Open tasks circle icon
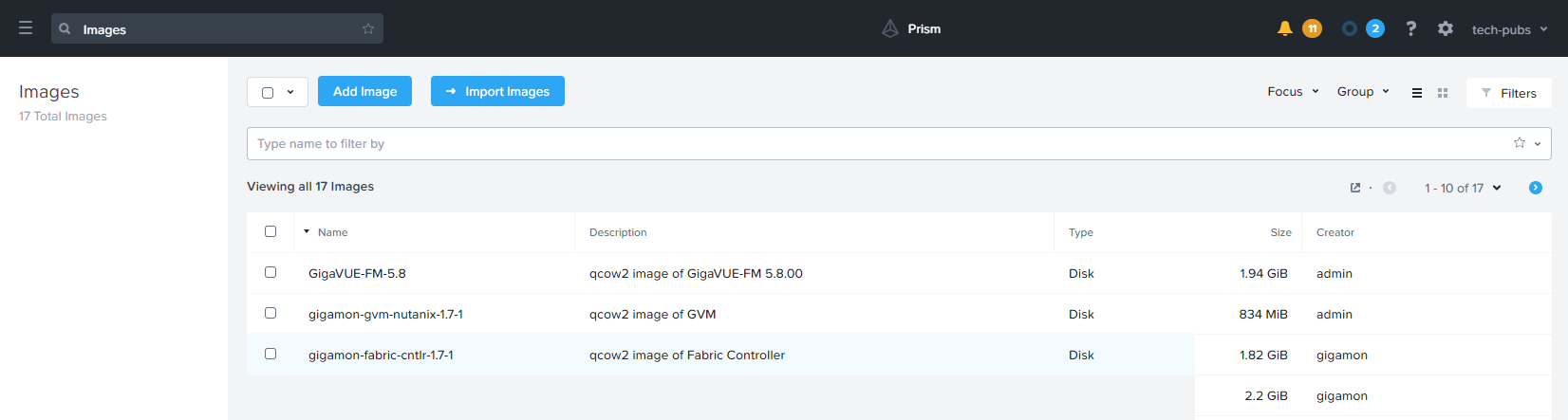Screen dimensions: 1568x420 [1350, 28]
